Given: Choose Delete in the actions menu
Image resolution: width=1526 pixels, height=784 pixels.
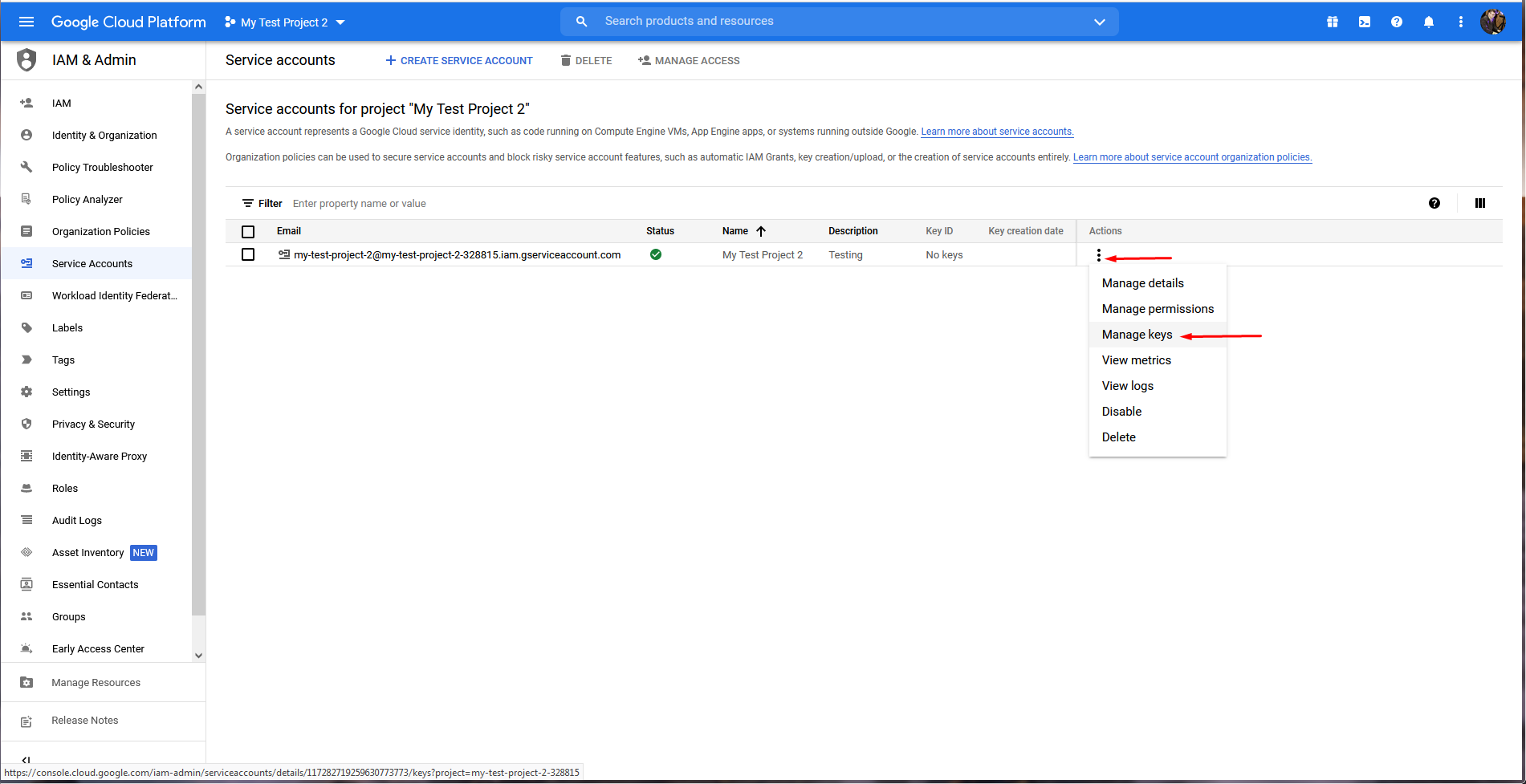Looking at the screenshot, I should point(1158,437).
